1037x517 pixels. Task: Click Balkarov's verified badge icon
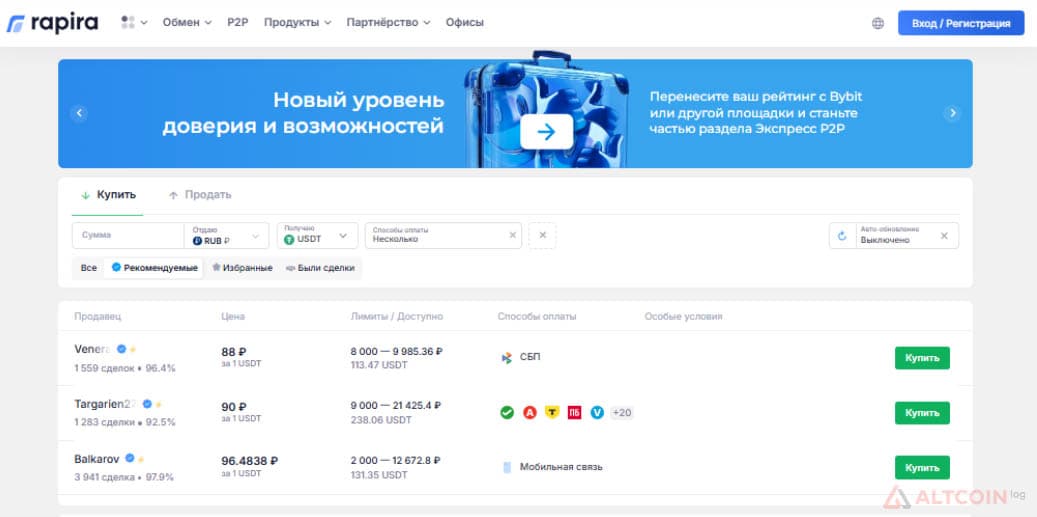130,458
